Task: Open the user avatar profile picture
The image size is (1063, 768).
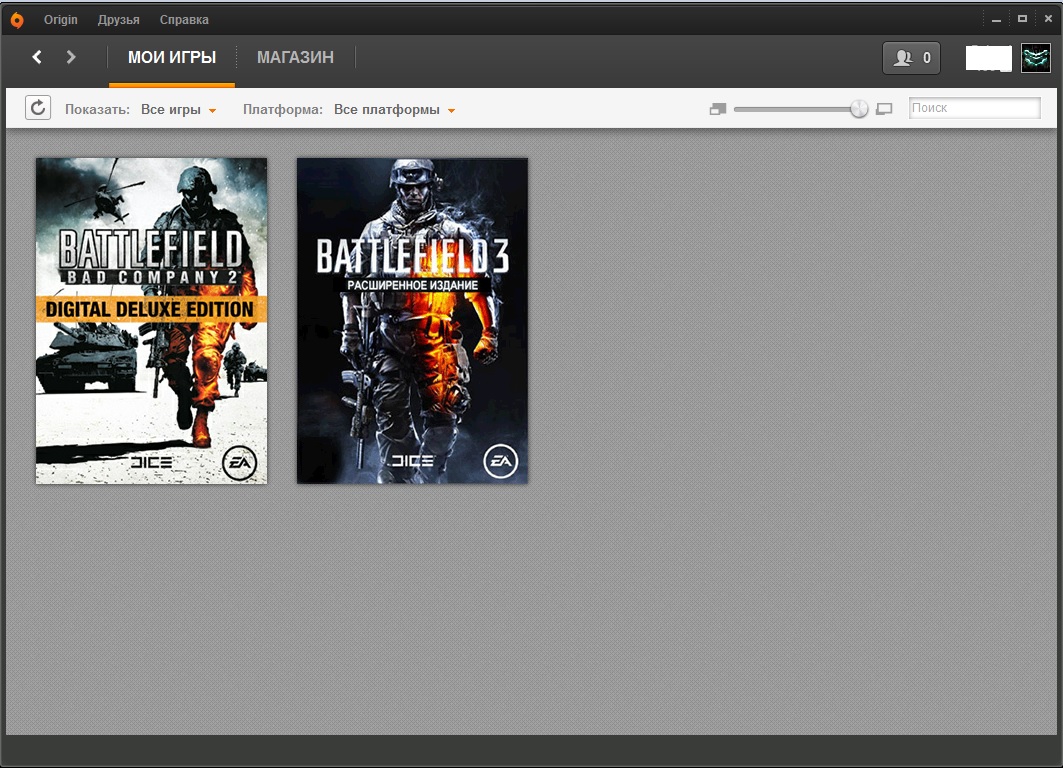Action: (x=1036, y=58)
